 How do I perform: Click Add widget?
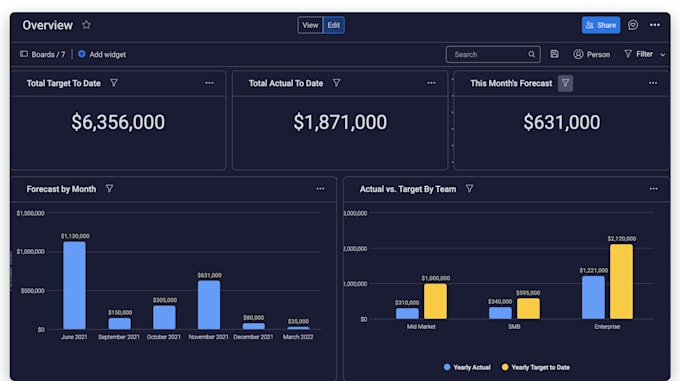pyautogui.click(x=102, y=54)
